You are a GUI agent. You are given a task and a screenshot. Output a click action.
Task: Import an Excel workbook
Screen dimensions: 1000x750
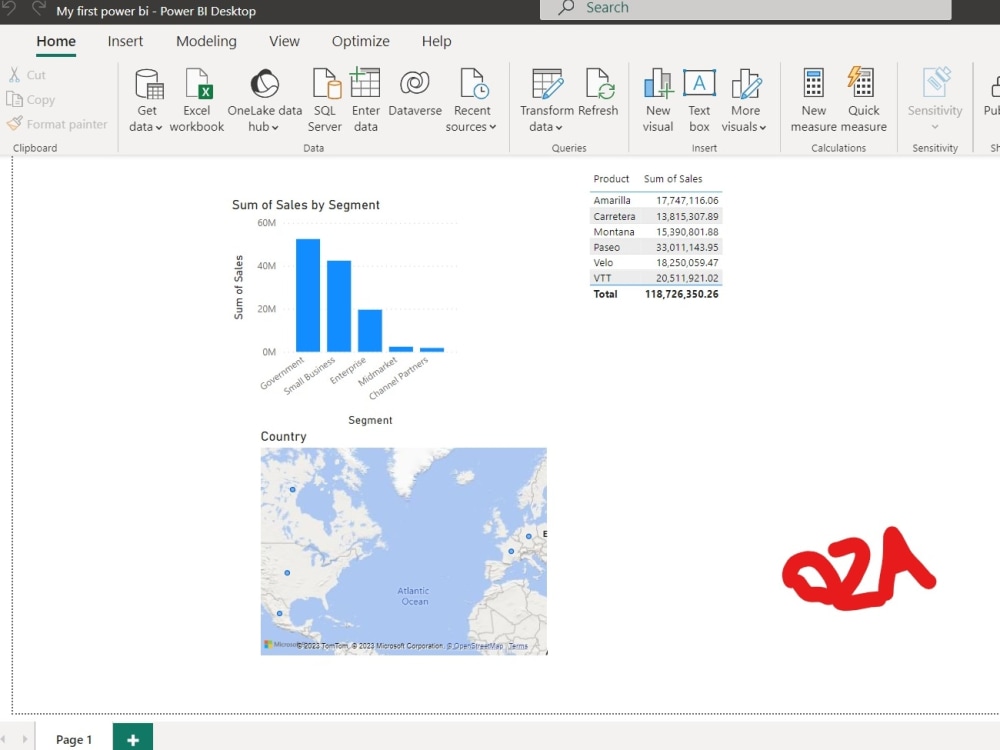196,100
